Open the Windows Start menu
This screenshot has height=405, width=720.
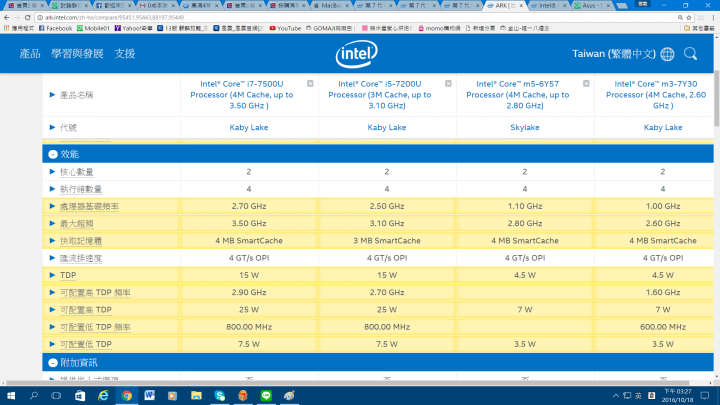[x=11, y=395]
